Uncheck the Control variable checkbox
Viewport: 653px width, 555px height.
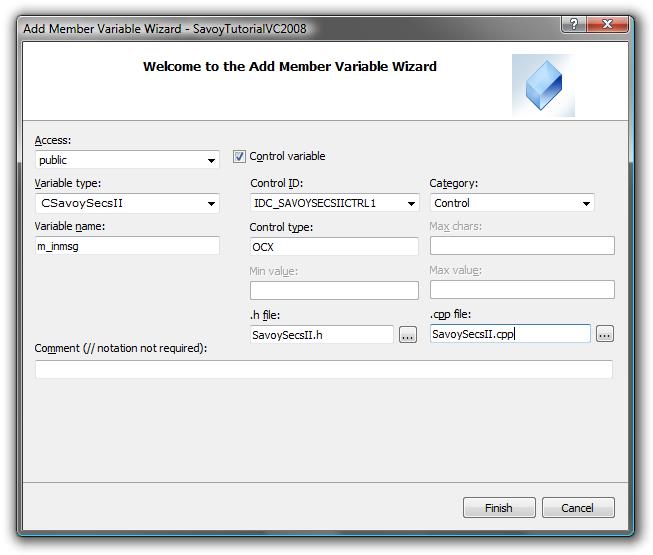click(240, 157)
